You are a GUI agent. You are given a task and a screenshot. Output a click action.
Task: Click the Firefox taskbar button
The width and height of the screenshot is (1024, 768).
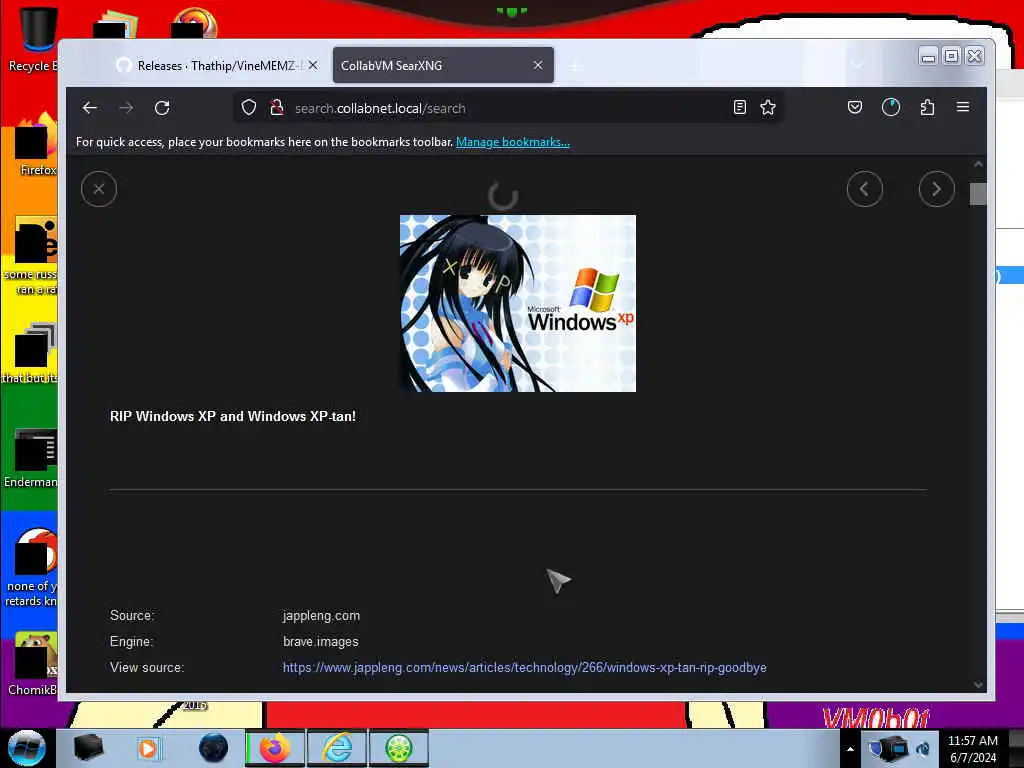pyautogui.click(x=275, y=748)
